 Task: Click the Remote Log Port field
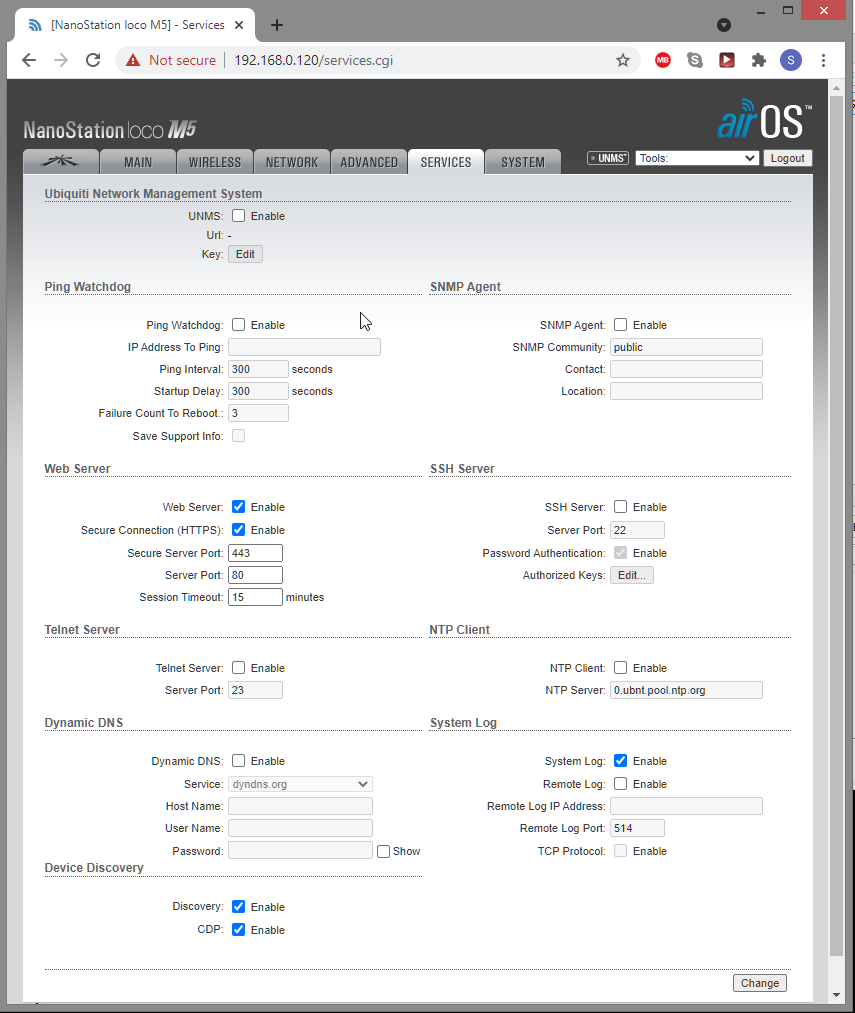tap(637, 828)
